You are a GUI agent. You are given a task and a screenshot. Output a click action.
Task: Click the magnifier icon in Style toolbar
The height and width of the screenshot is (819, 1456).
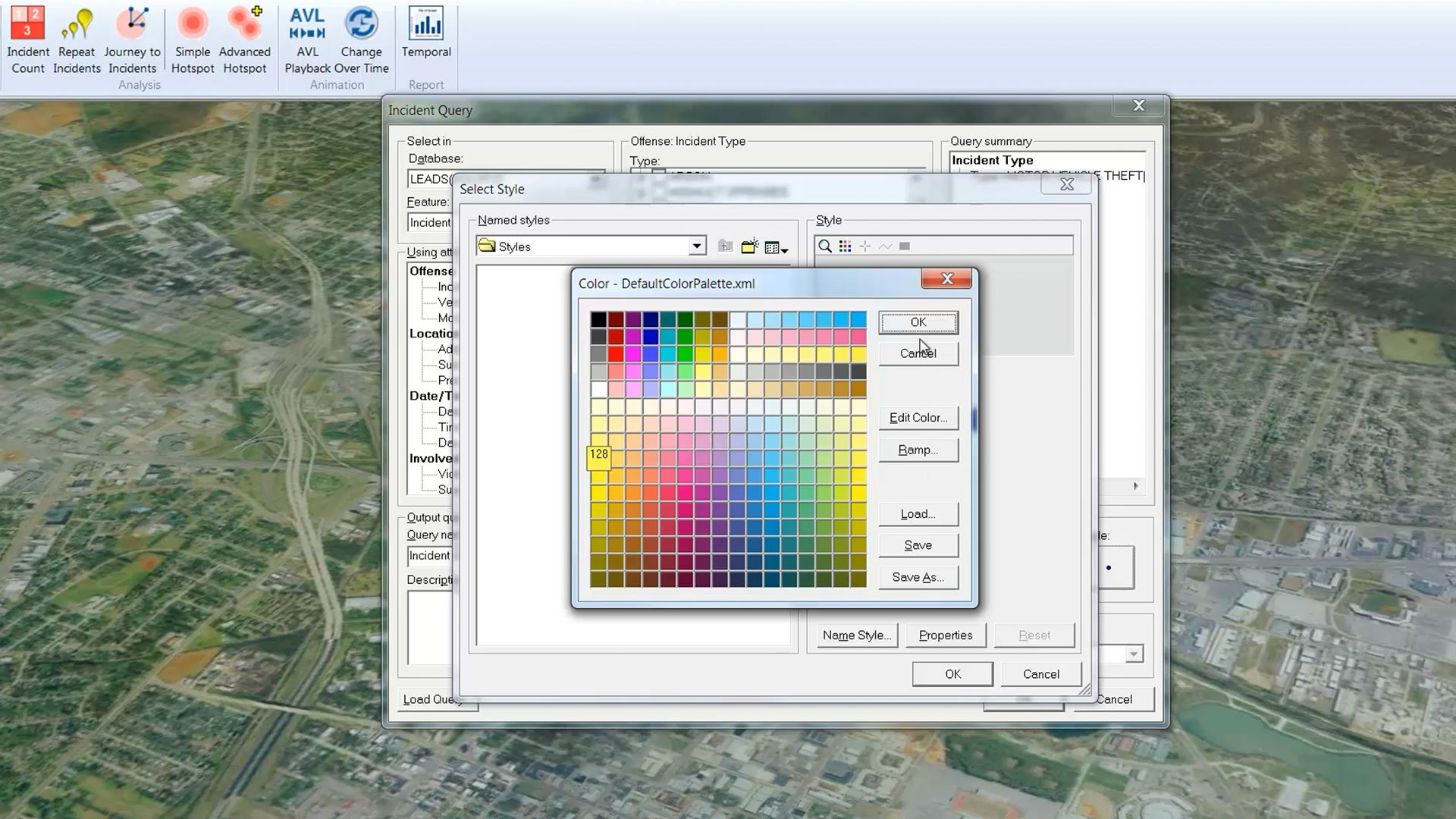(x=825, y=246)
